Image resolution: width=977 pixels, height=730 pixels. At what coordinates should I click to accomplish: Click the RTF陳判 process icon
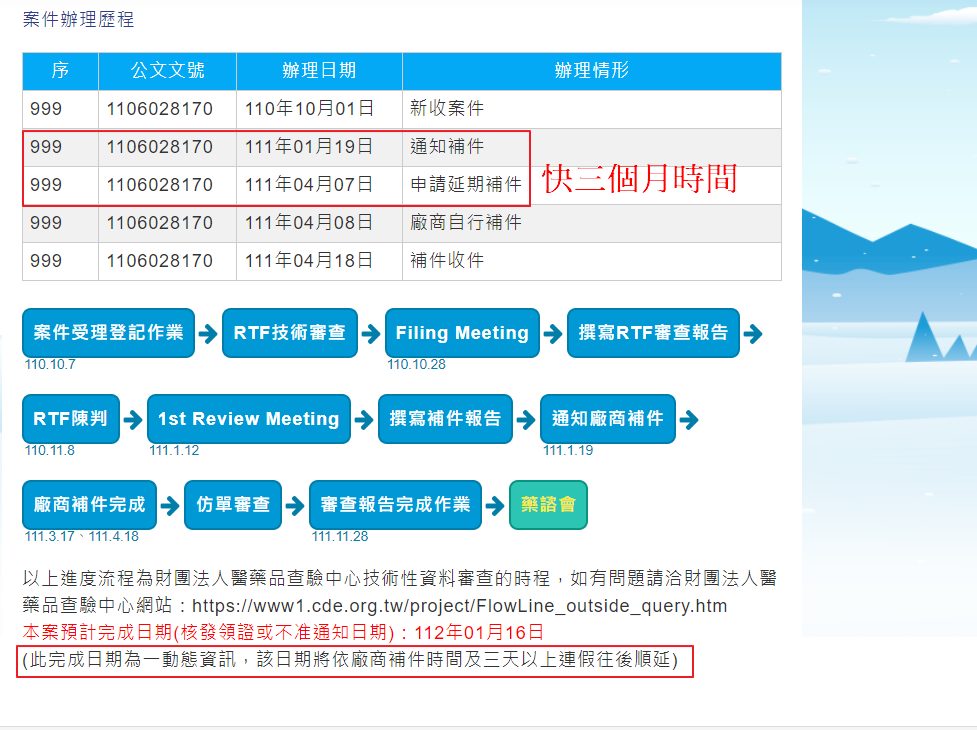coord(70,419)
